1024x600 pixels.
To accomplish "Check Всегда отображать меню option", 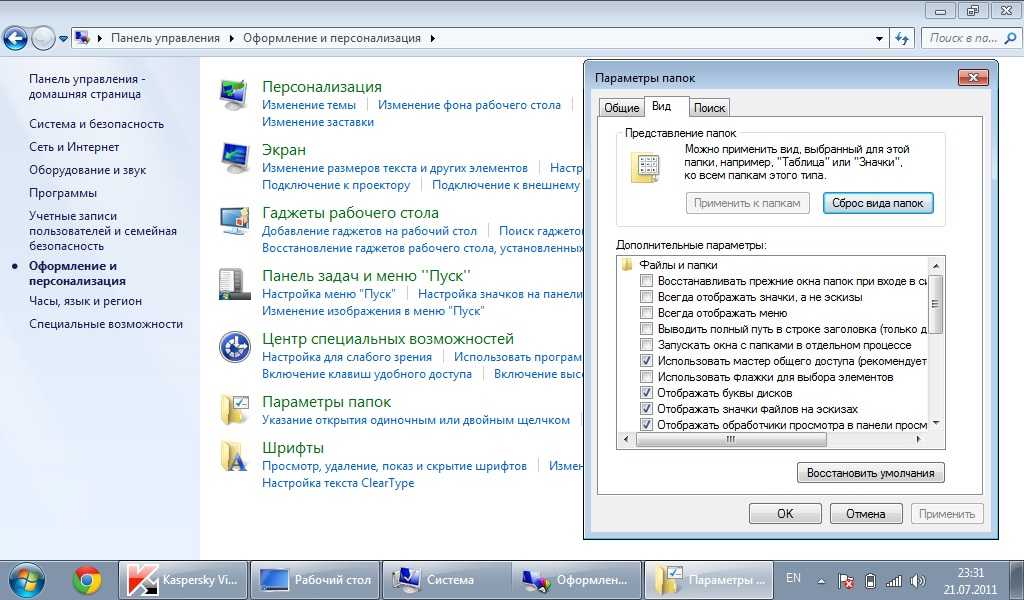I will click(646, 313).
